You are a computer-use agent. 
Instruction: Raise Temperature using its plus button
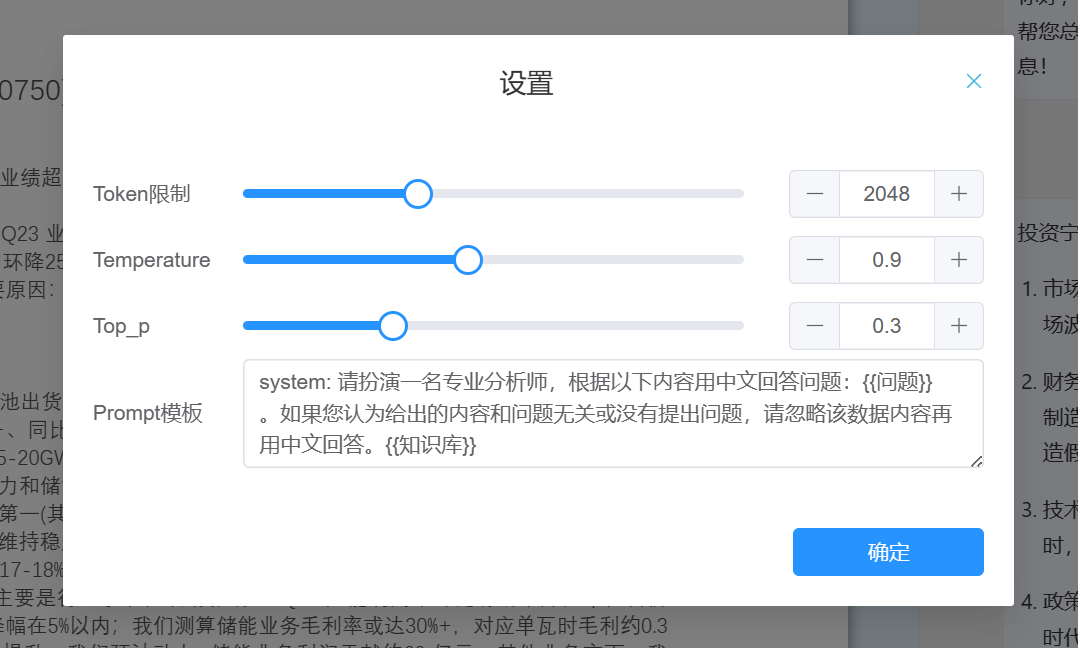pyautogui.click(x=958, y=260)
